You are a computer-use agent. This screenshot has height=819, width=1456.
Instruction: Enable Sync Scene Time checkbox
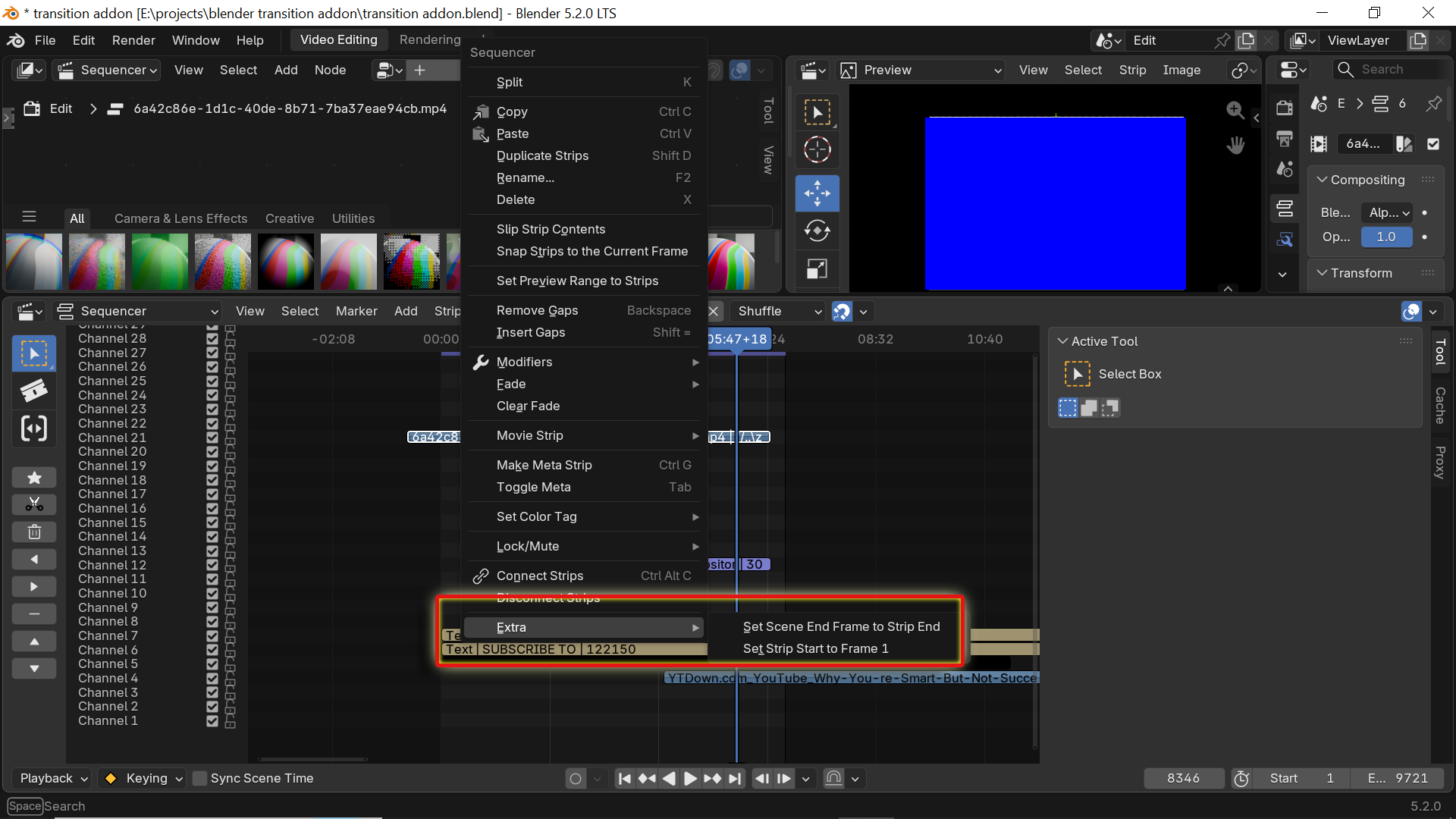point(200,779)
